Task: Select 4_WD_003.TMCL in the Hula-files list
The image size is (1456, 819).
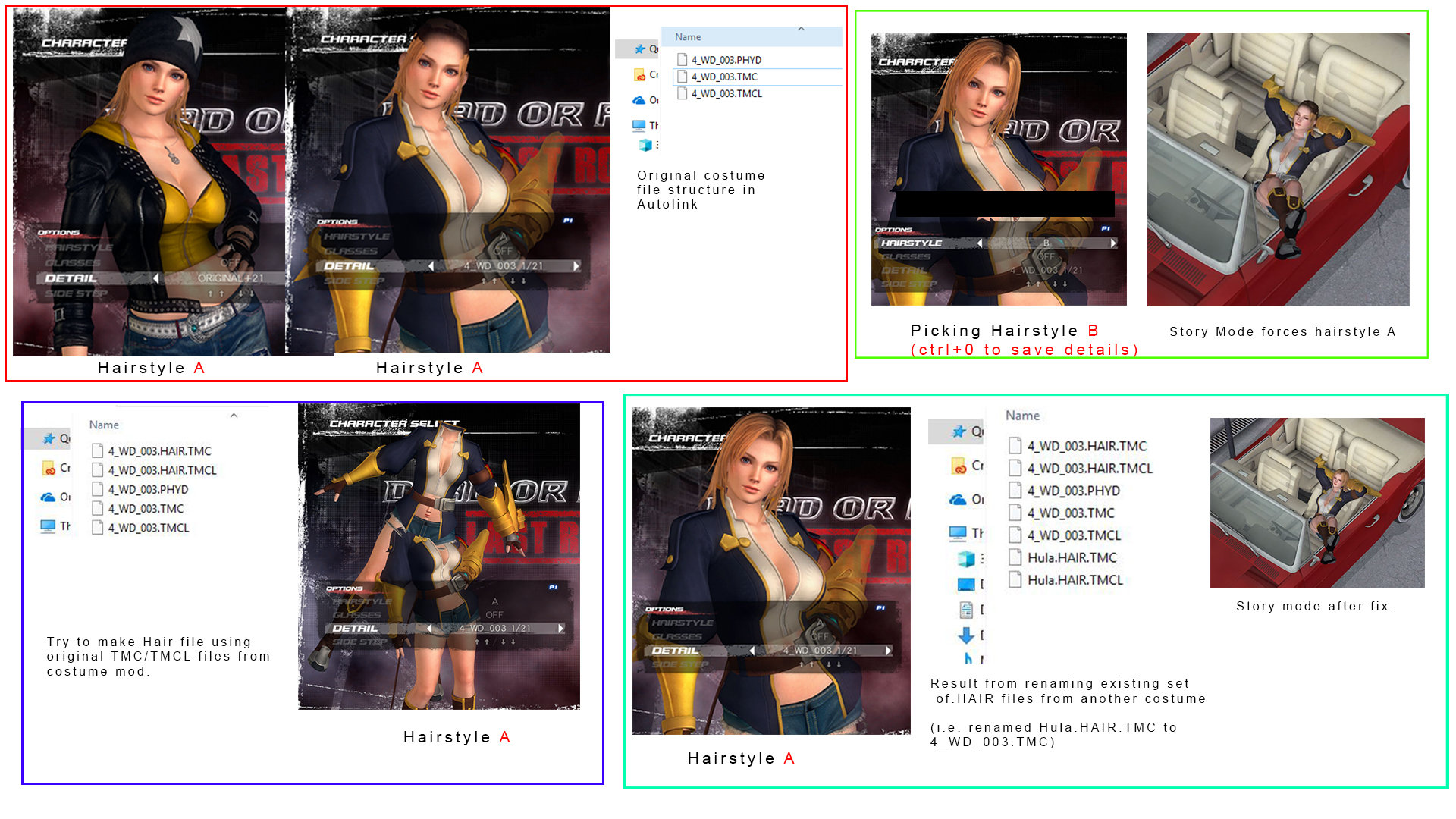Action: pyautogui.click(x=1065, y=535)
